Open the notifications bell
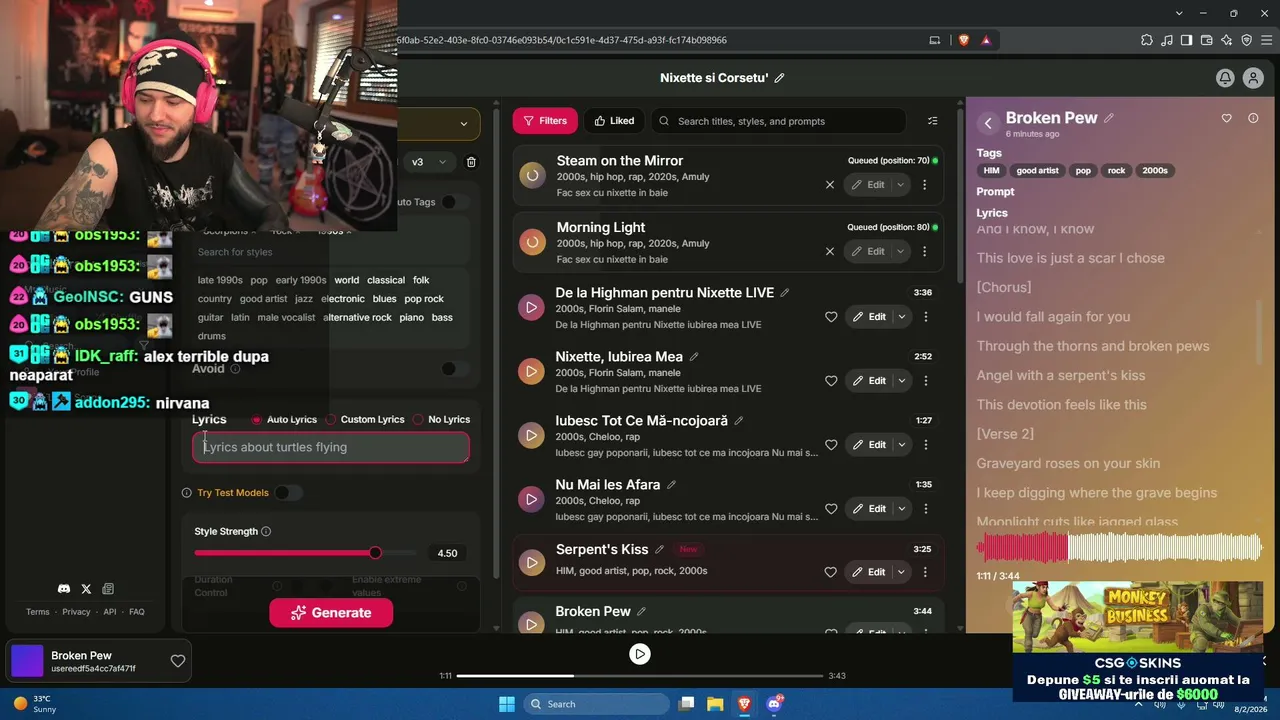Viewport: 1280px width, 720px height. (1225, 78)
